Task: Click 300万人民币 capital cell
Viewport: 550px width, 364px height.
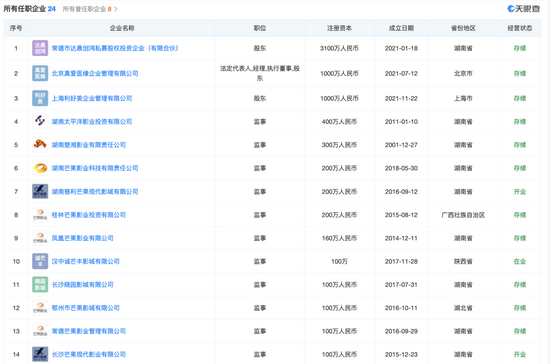Action: [x=339, y=144]
